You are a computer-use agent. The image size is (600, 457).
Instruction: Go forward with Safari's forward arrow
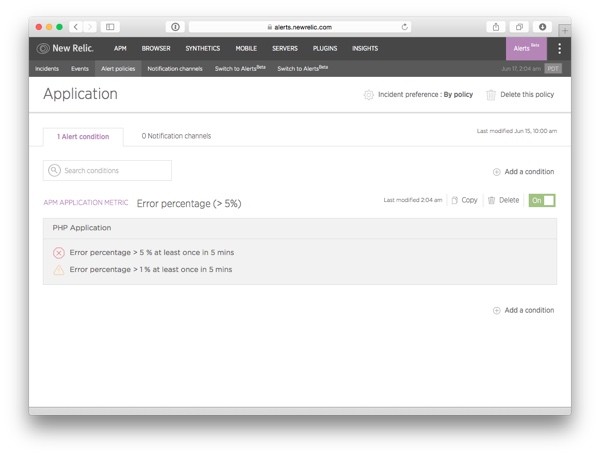pyautogui.click(x=90, y=27)
